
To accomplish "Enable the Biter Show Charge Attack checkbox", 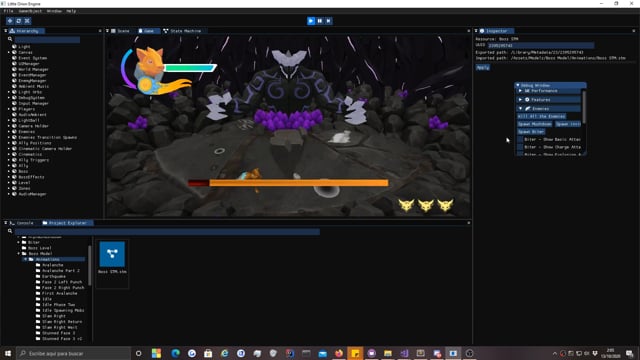I will 520,147.
